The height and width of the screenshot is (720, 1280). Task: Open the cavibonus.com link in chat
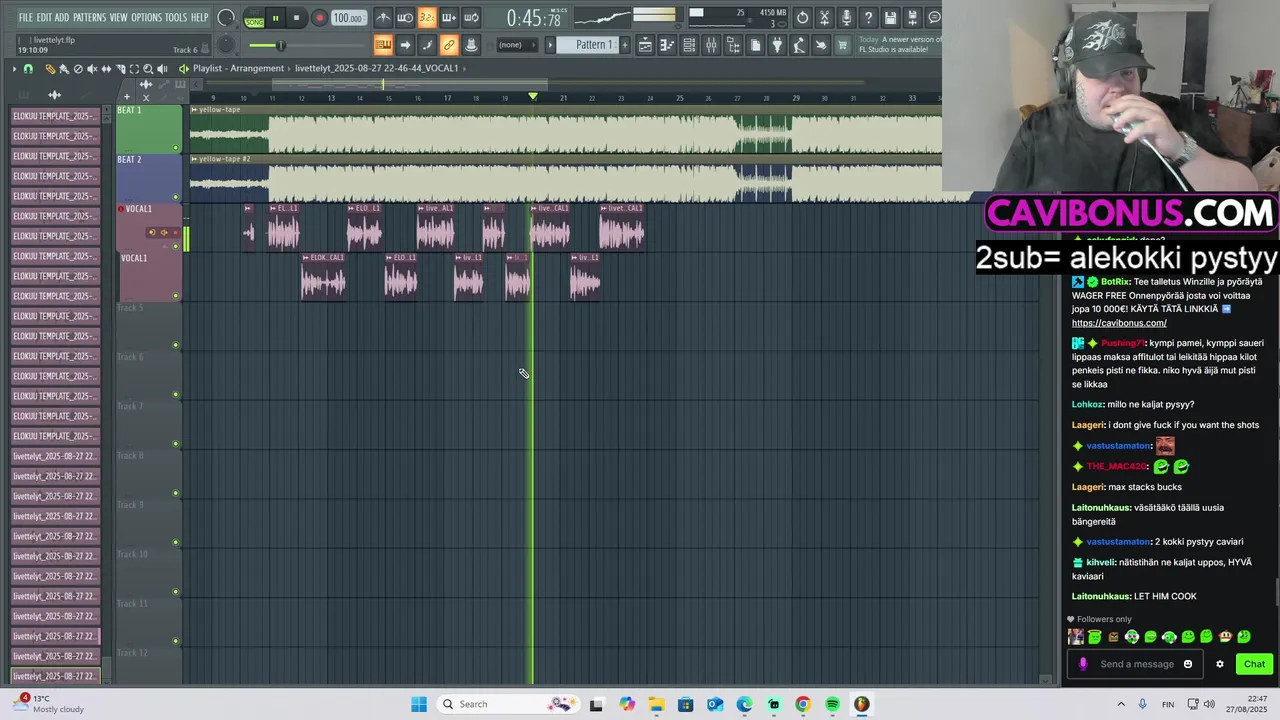click(x=1119, y=323)
